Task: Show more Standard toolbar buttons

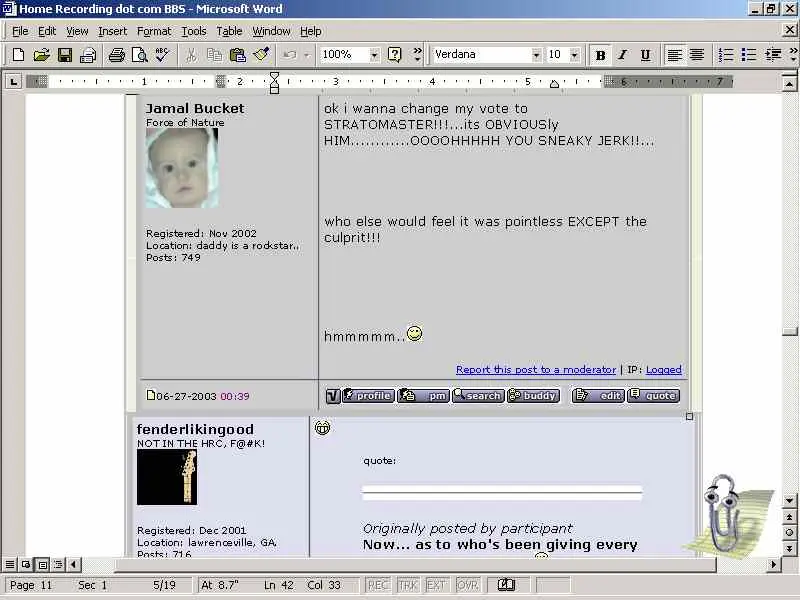Action: pyautogui.click(x=417, y=55)
